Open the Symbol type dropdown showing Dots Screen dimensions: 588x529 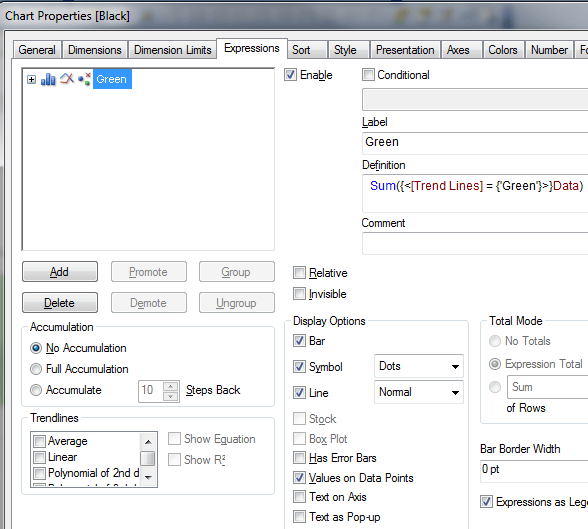(x=419, y=366)
